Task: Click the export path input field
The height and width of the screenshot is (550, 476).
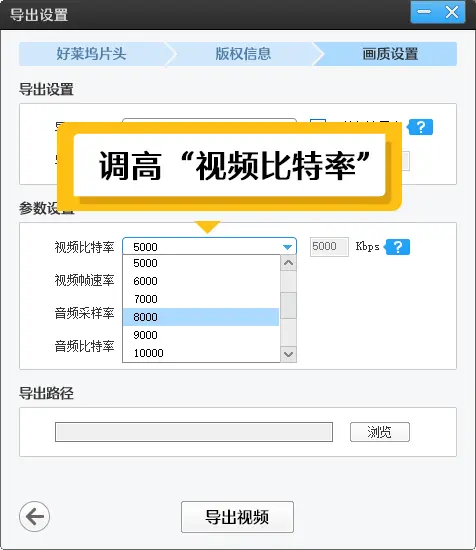Action: pyautogui.click(x=194, y=432)
